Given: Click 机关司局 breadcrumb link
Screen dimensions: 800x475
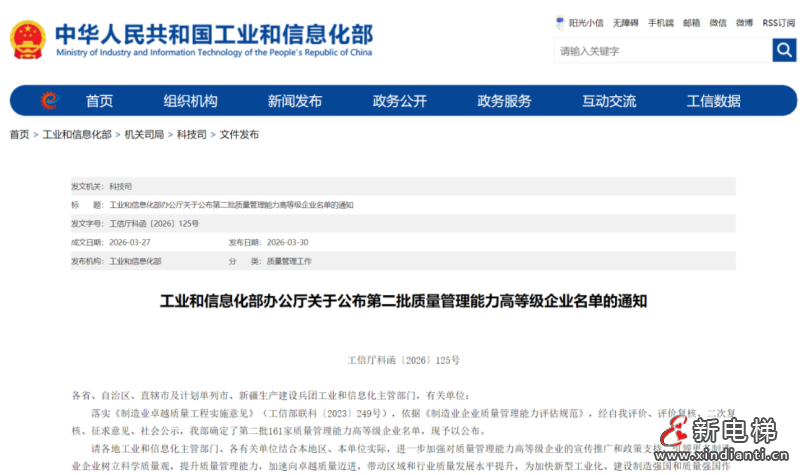Looking at the screenshot, I should coord(144,134).
